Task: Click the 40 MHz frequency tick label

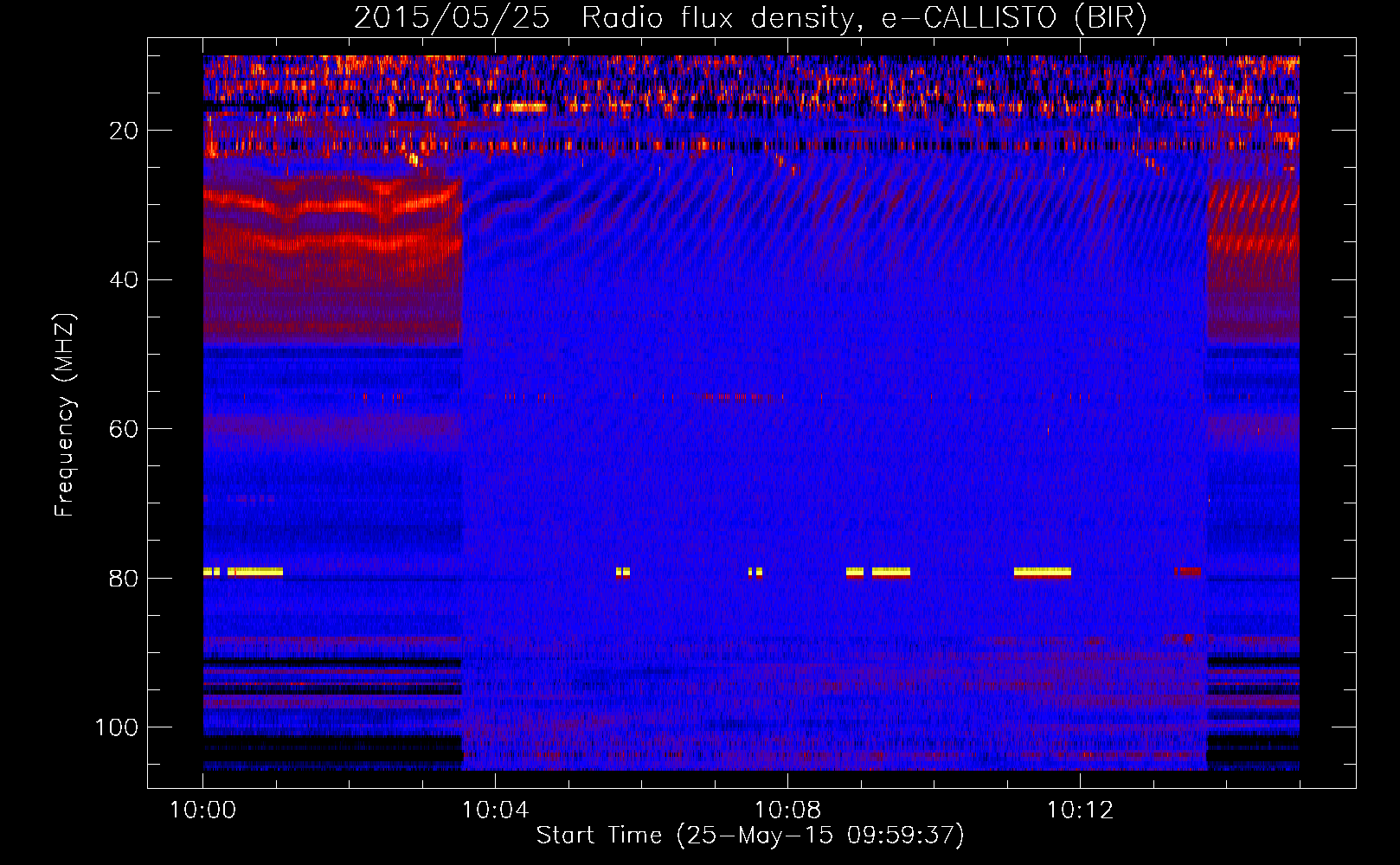Action: [124, 280]
